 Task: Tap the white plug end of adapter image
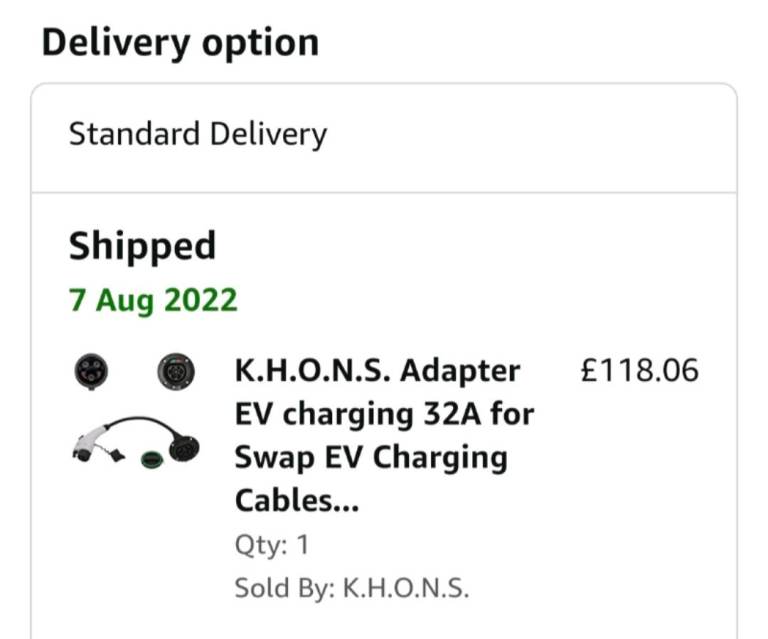89,443
